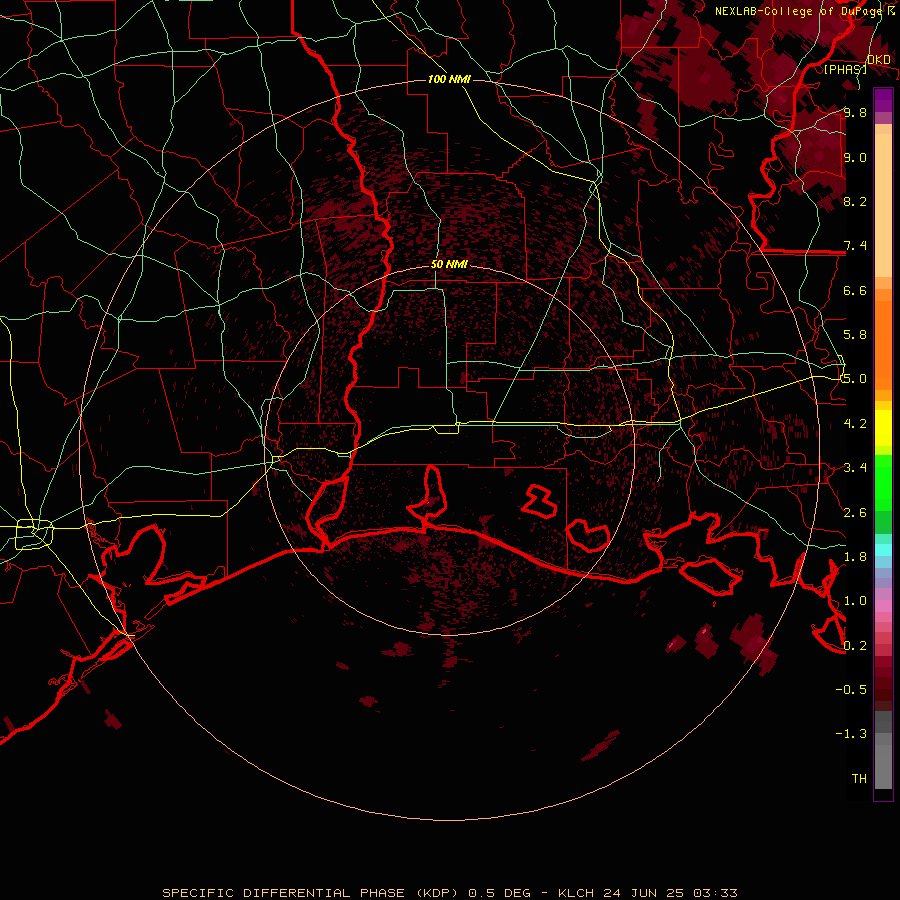
Task: Click the 1.0 value on the scale
Action: [855, 601]
